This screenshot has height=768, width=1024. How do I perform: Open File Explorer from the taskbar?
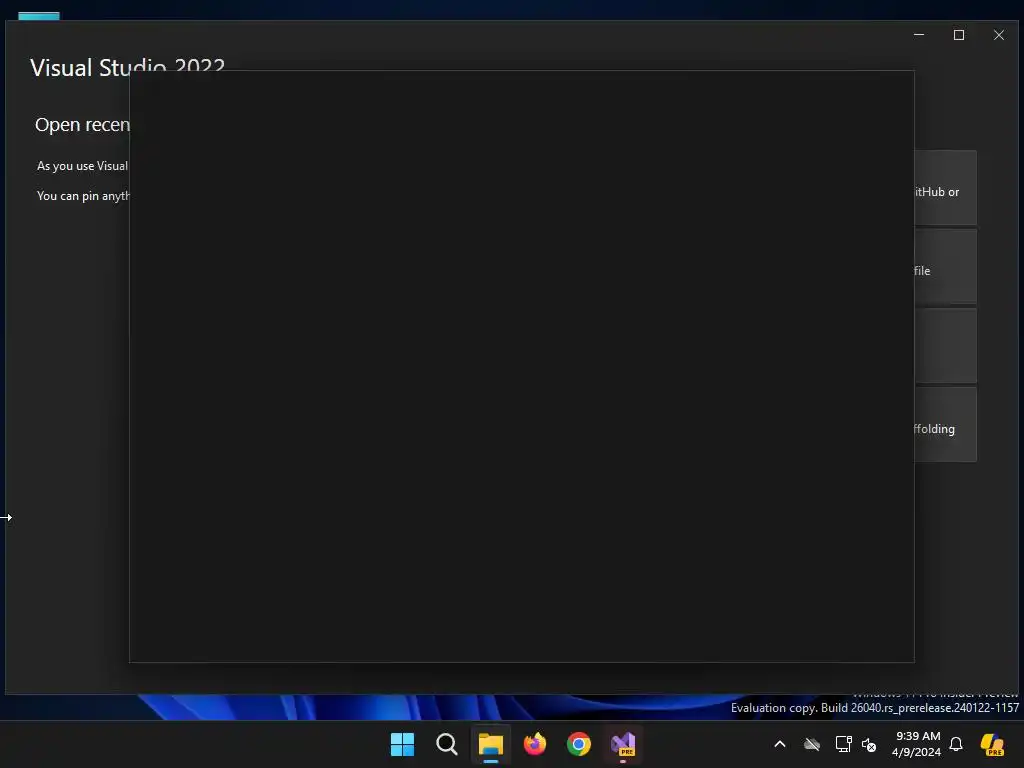[x=490, y=744]
